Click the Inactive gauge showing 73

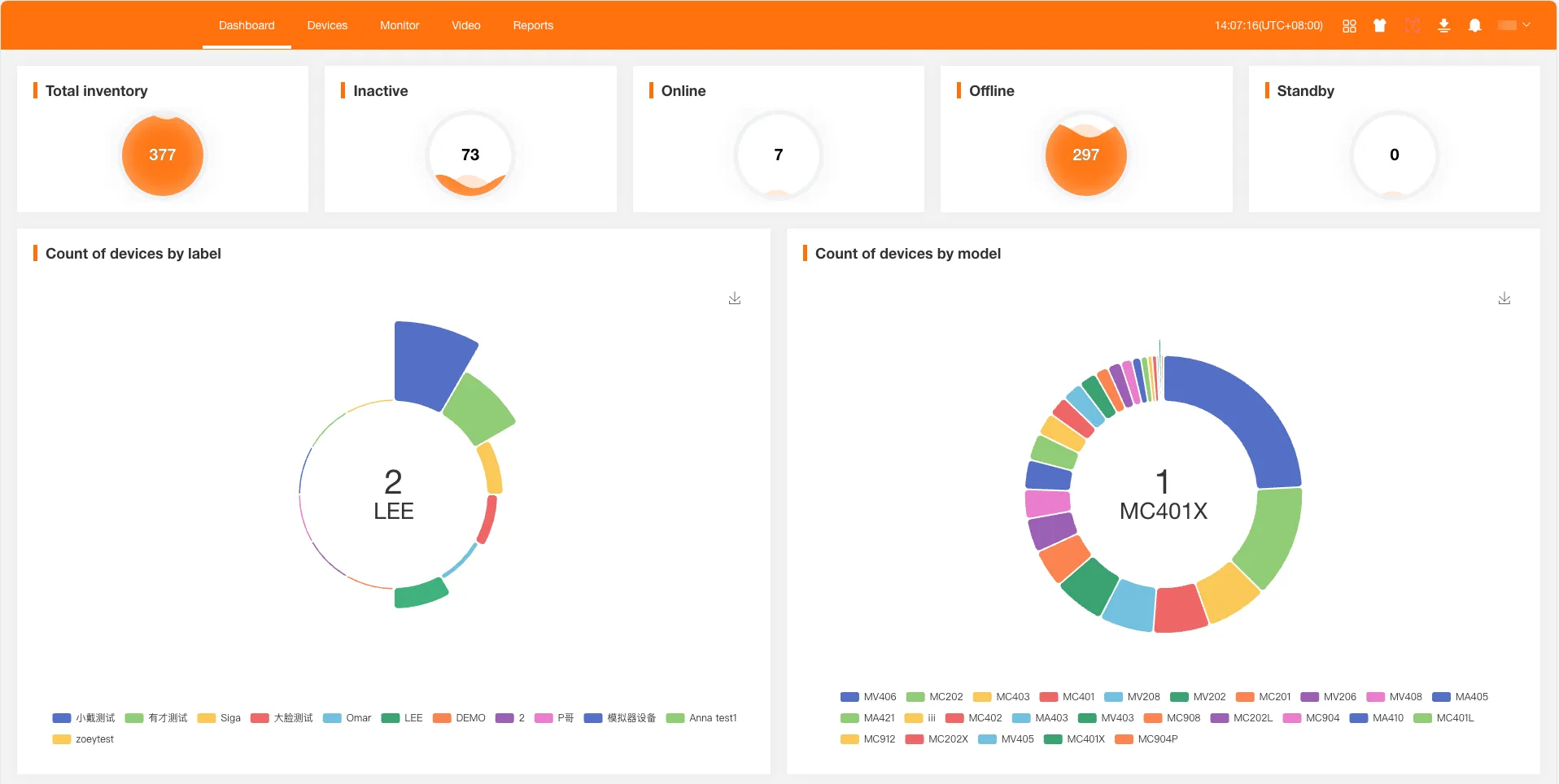click(x=470, y=155)
